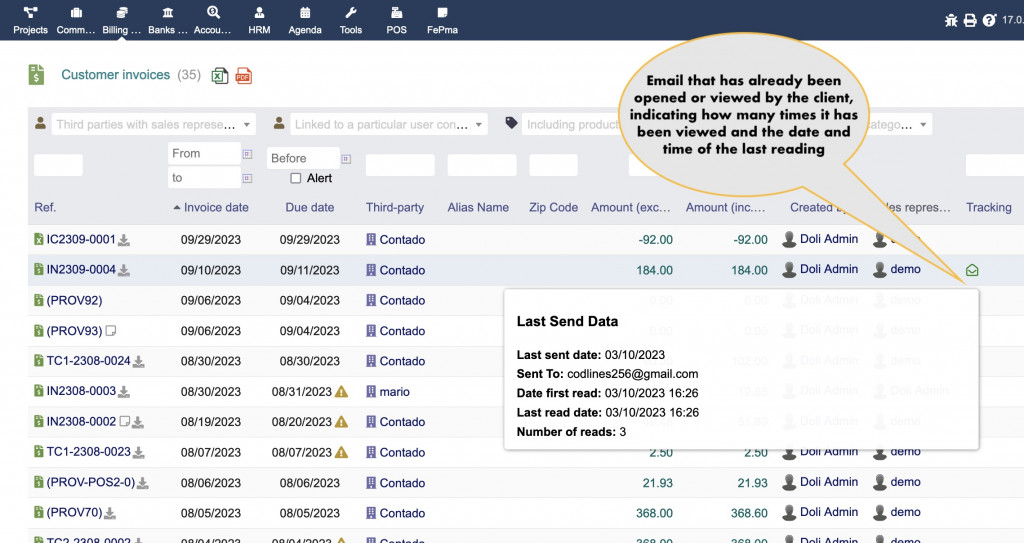Click the Before date input field
The width and height of the screenshot is (1024, 543).
tap(303, 158)
